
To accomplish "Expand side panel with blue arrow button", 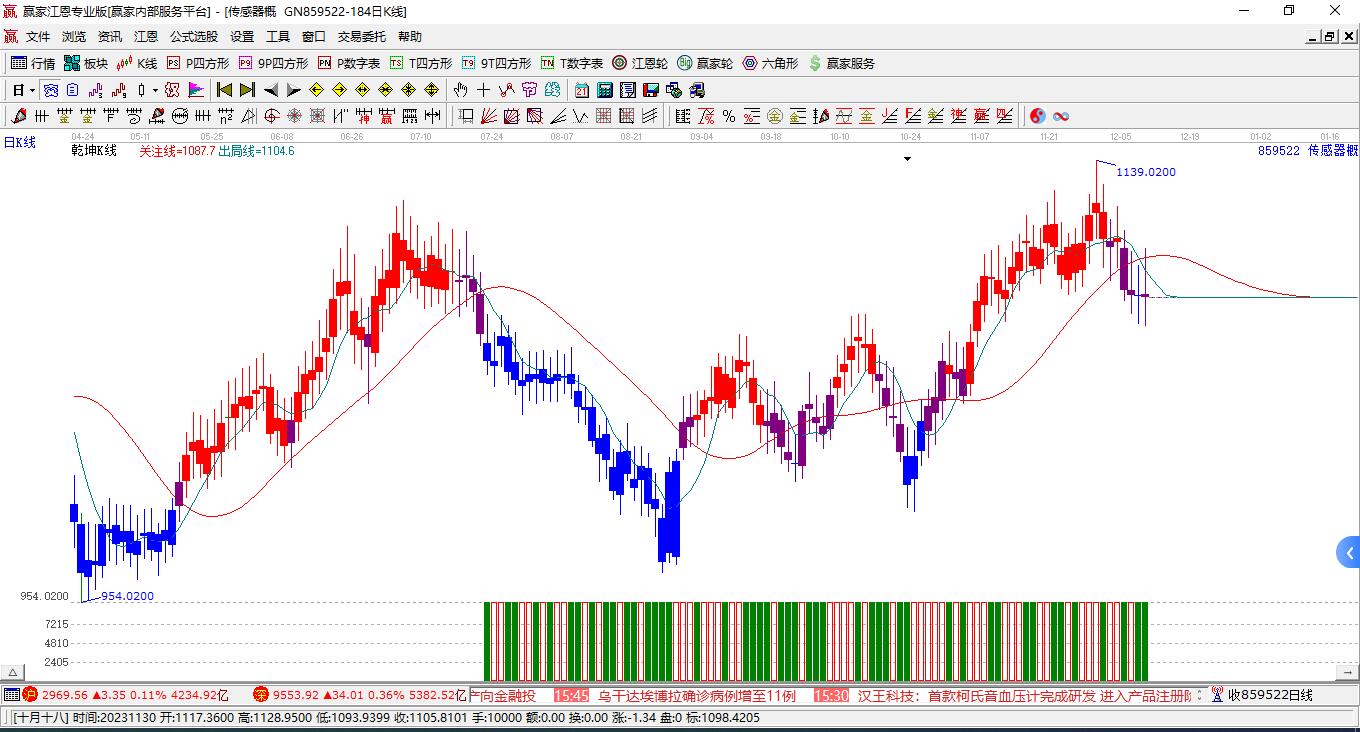I will 1348,552.
